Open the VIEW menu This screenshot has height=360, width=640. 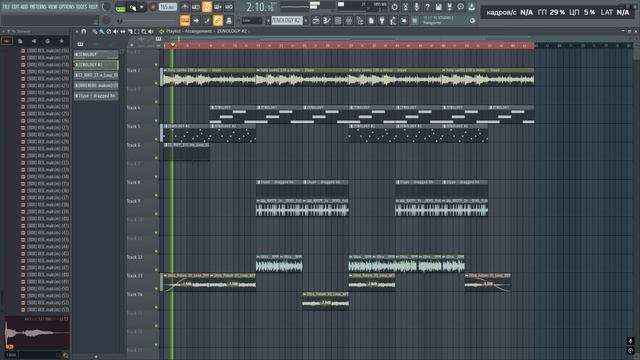(x=53, y=7)
